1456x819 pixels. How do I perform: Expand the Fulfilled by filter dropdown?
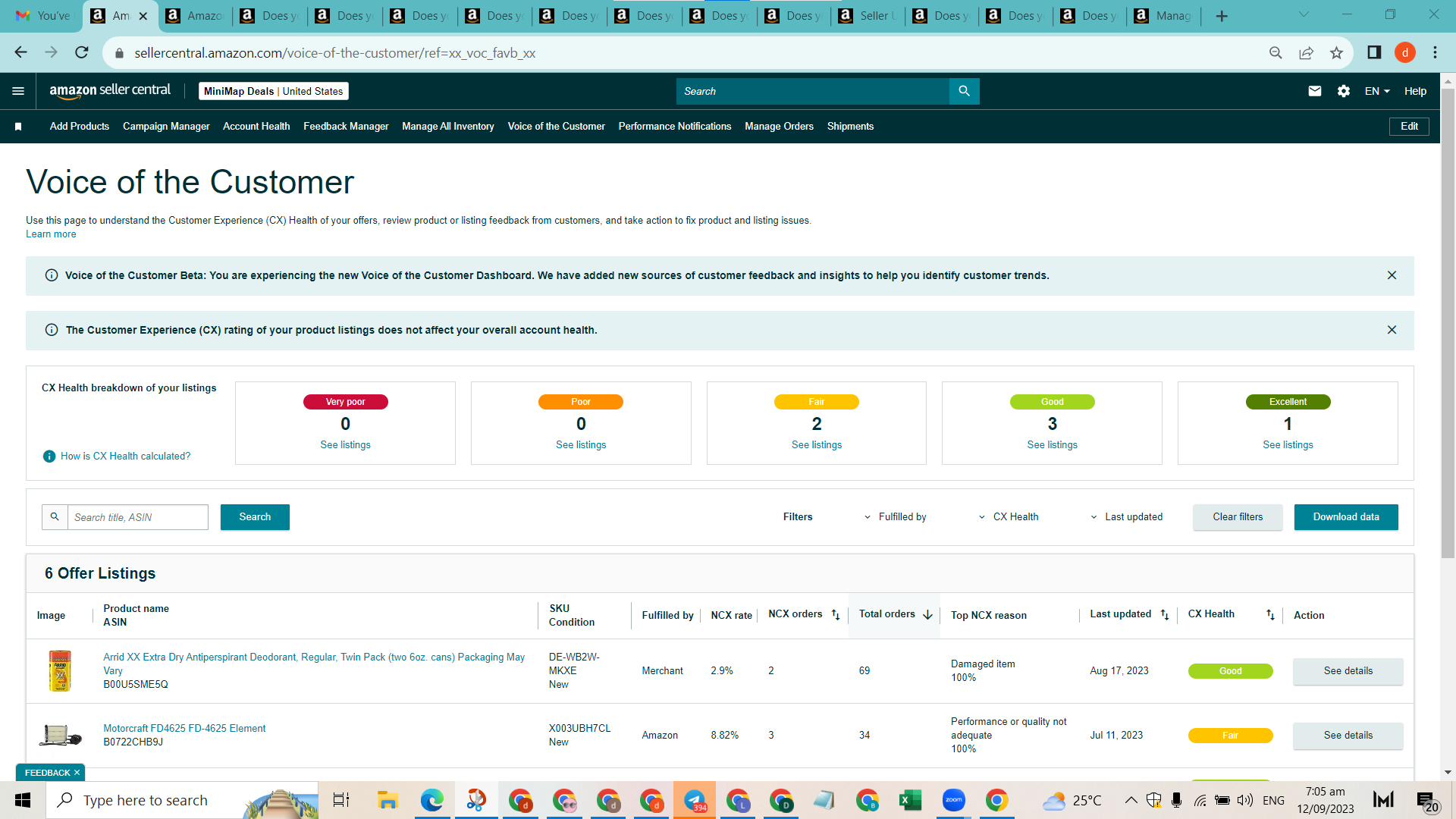point(895,517)
